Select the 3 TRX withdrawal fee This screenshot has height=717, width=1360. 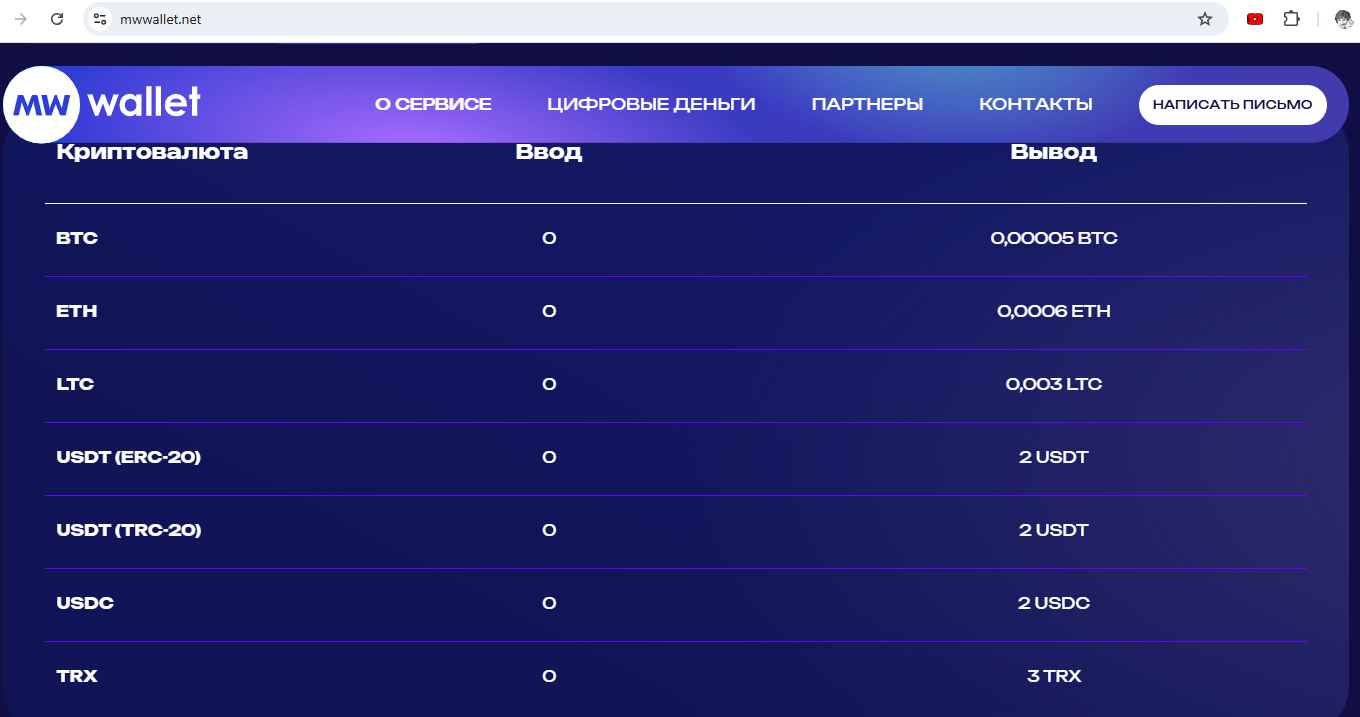[1053, 676]
